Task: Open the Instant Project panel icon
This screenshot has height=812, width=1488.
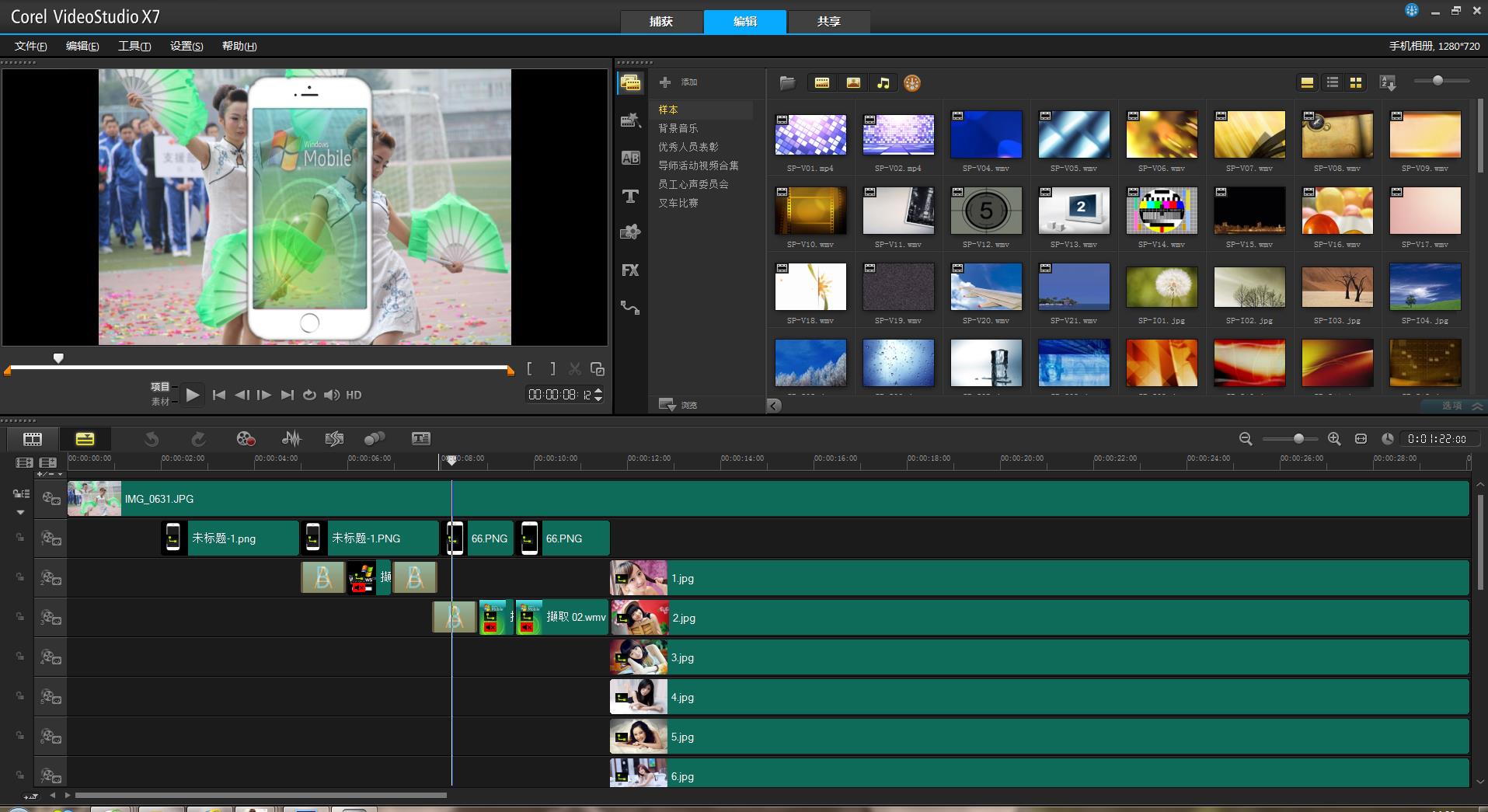Action: [630, 120]
